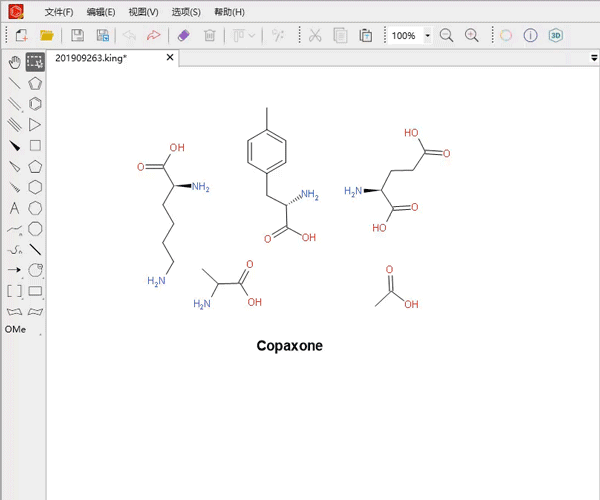Open a file with the folder icon

click(47, 36)
